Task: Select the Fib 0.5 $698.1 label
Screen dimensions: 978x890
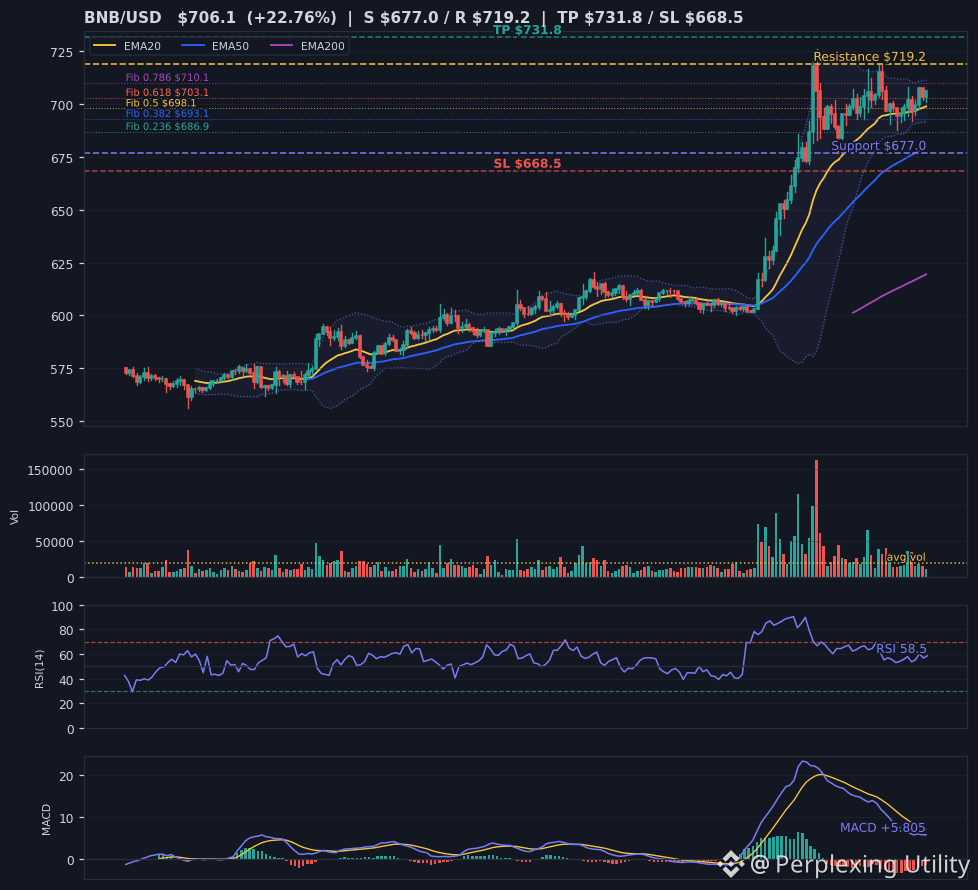Action: coord(160,103)
